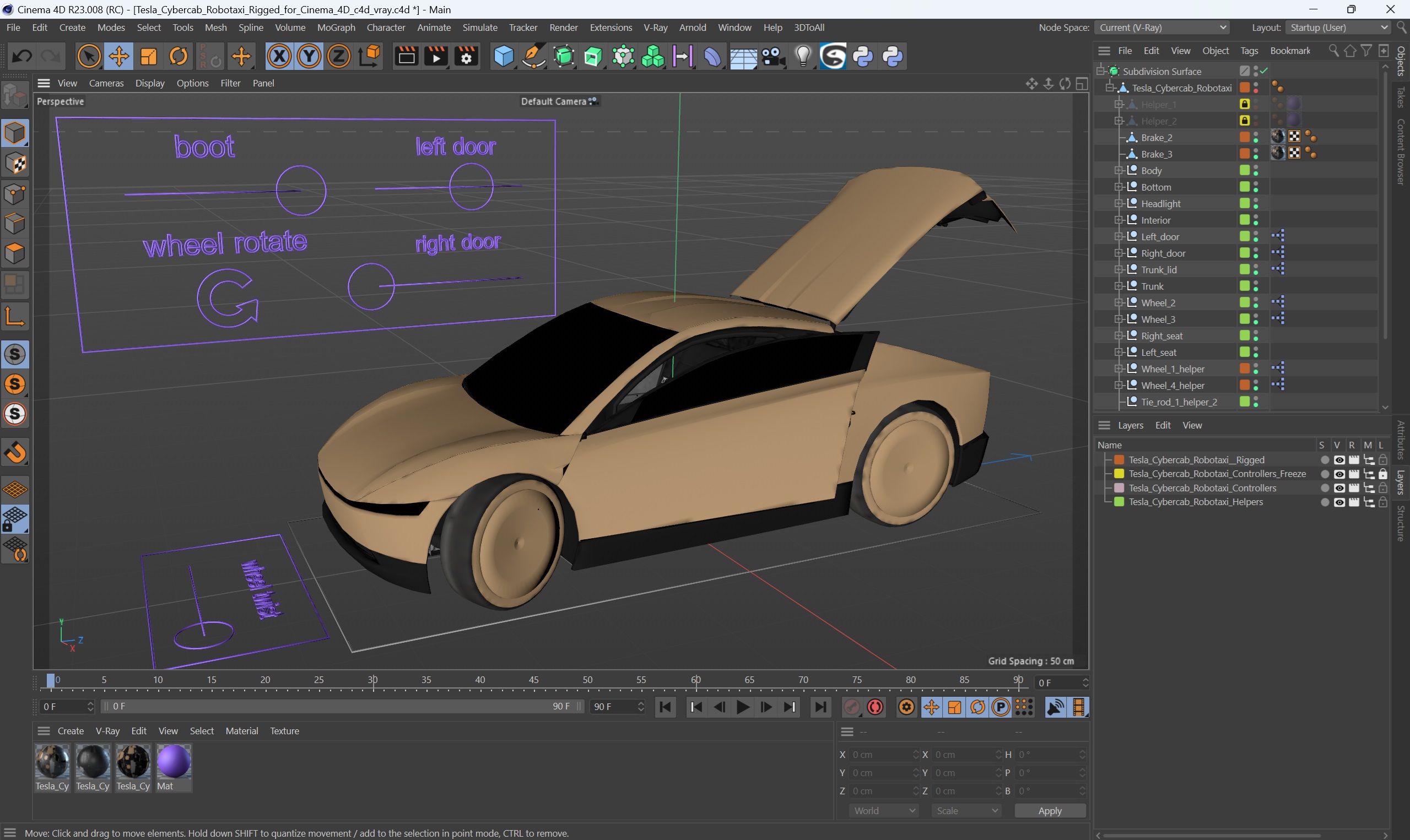Open material manager Texture menu
The image size is (1410, 840).
(285, 731)
